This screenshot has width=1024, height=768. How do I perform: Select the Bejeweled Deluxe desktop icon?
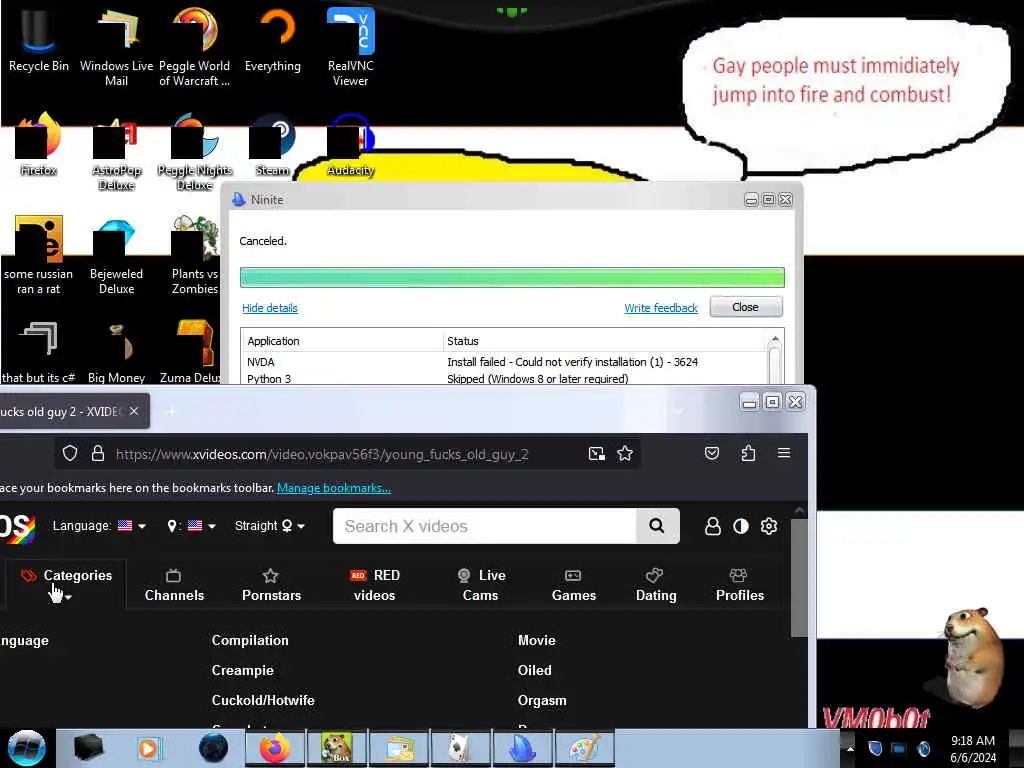point(116,255)
